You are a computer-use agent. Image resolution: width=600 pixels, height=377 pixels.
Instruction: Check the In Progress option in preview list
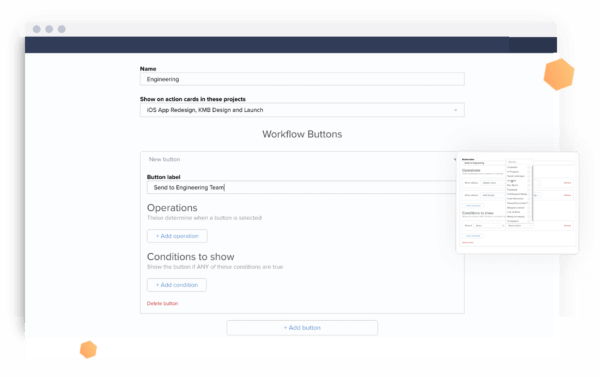(529, 172)
